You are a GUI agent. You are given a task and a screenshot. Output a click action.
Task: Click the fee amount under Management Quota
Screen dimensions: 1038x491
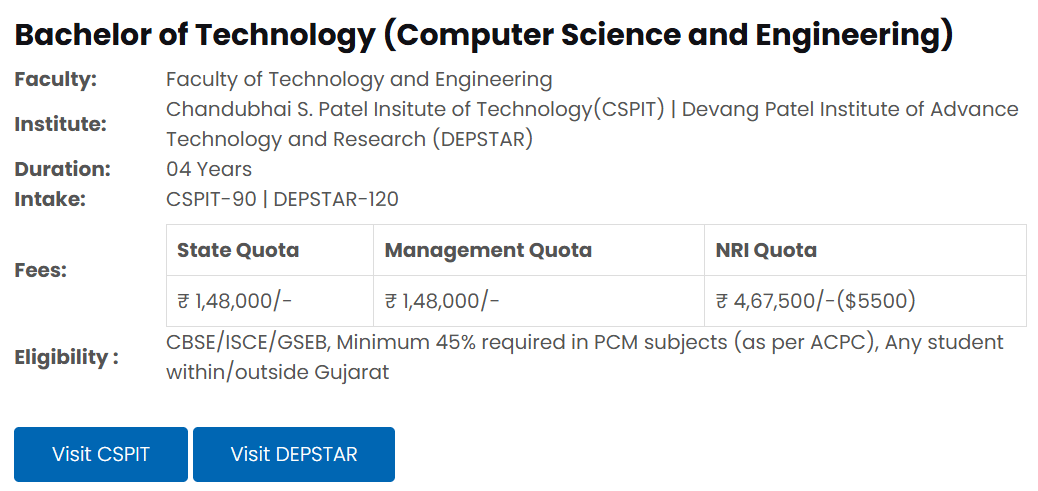pyautogui.click(x=442, y=300)
